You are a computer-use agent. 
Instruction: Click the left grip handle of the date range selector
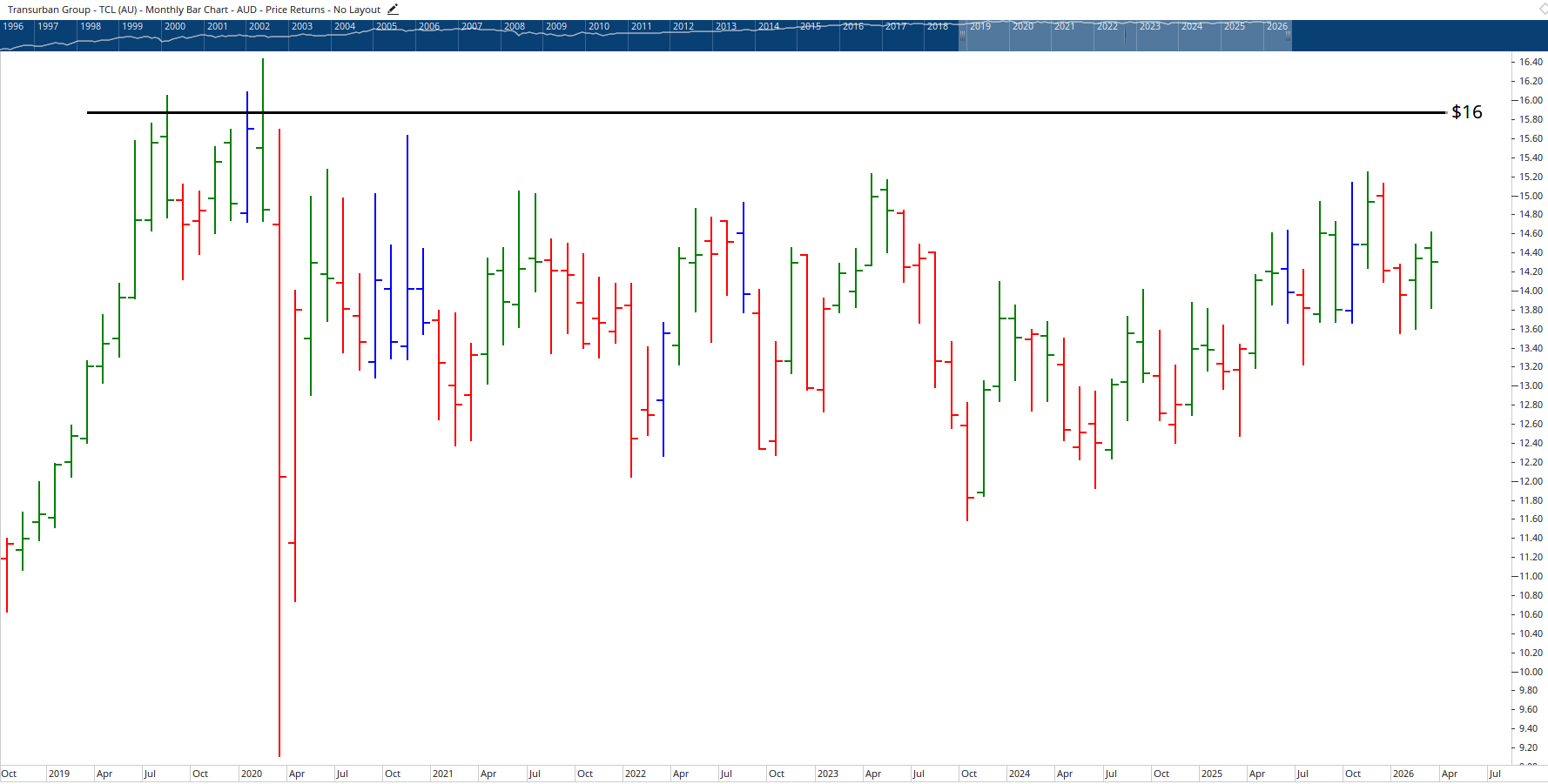tap(960, 35)
